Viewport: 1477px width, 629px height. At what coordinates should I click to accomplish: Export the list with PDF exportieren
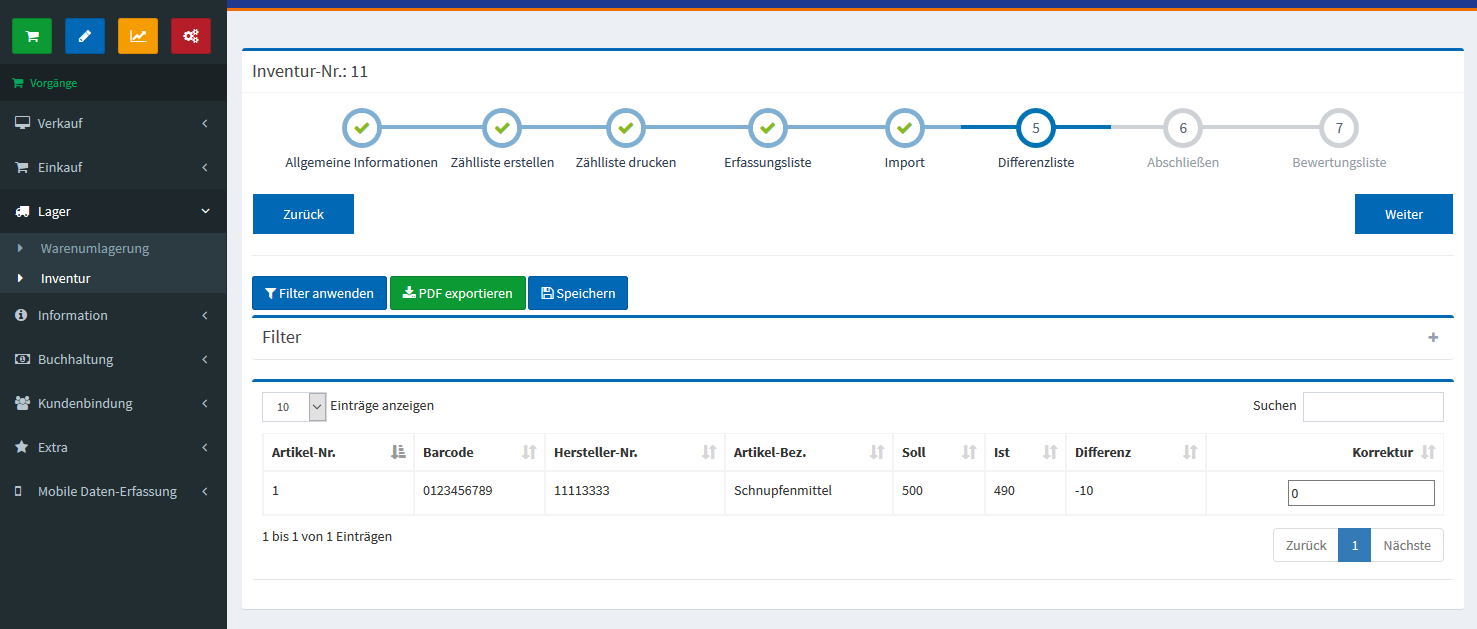tap(457, 294)
